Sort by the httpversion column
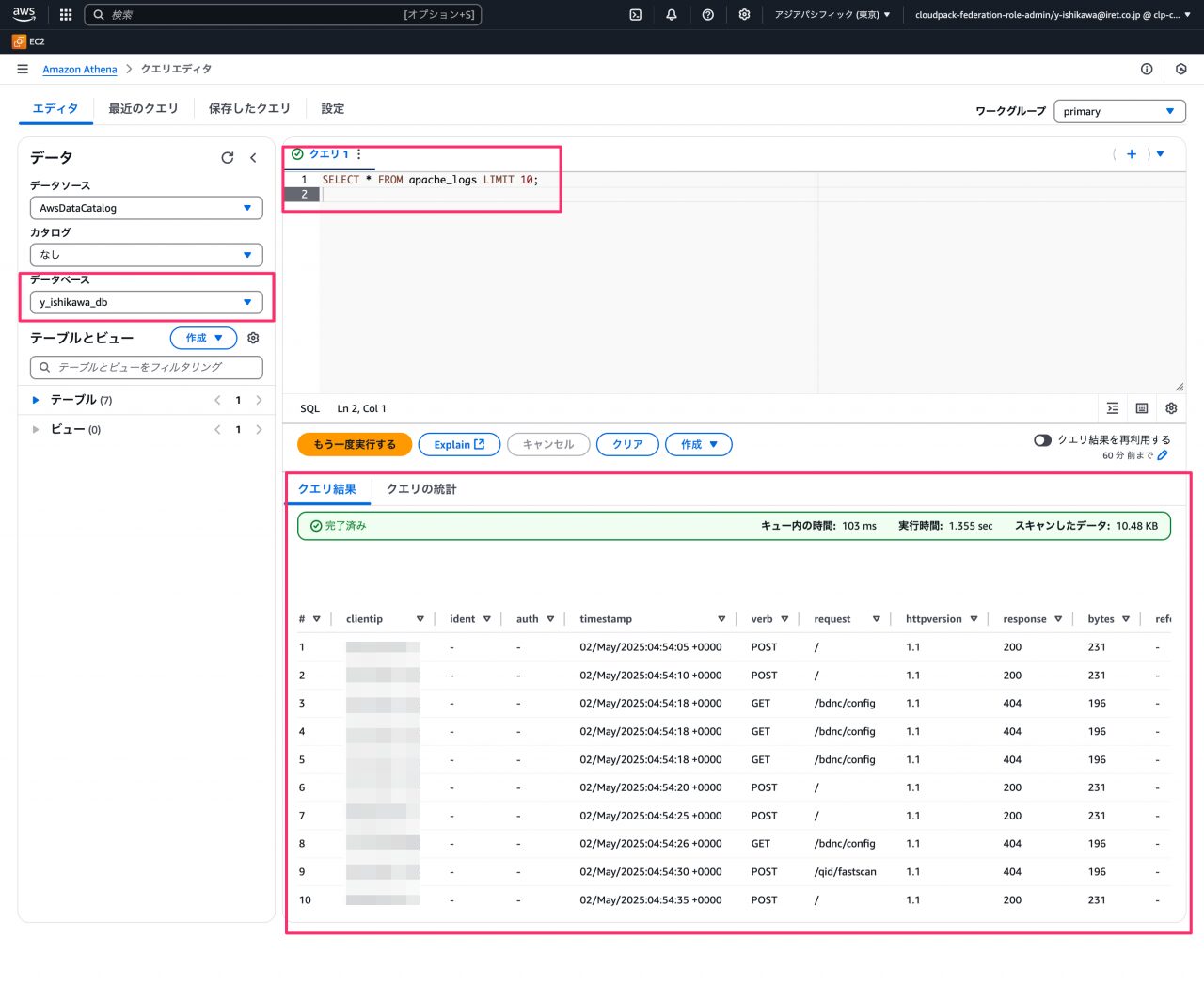The width and height of the screenshot is (1204, 986). point(974,619)
